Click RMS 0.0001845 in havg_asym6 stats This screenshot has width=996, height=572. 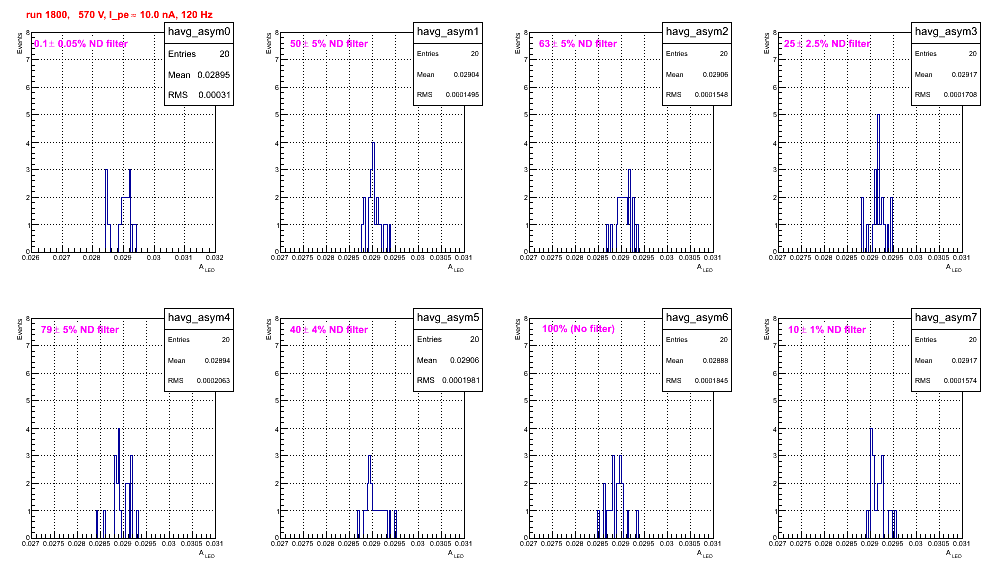[697, 381]
